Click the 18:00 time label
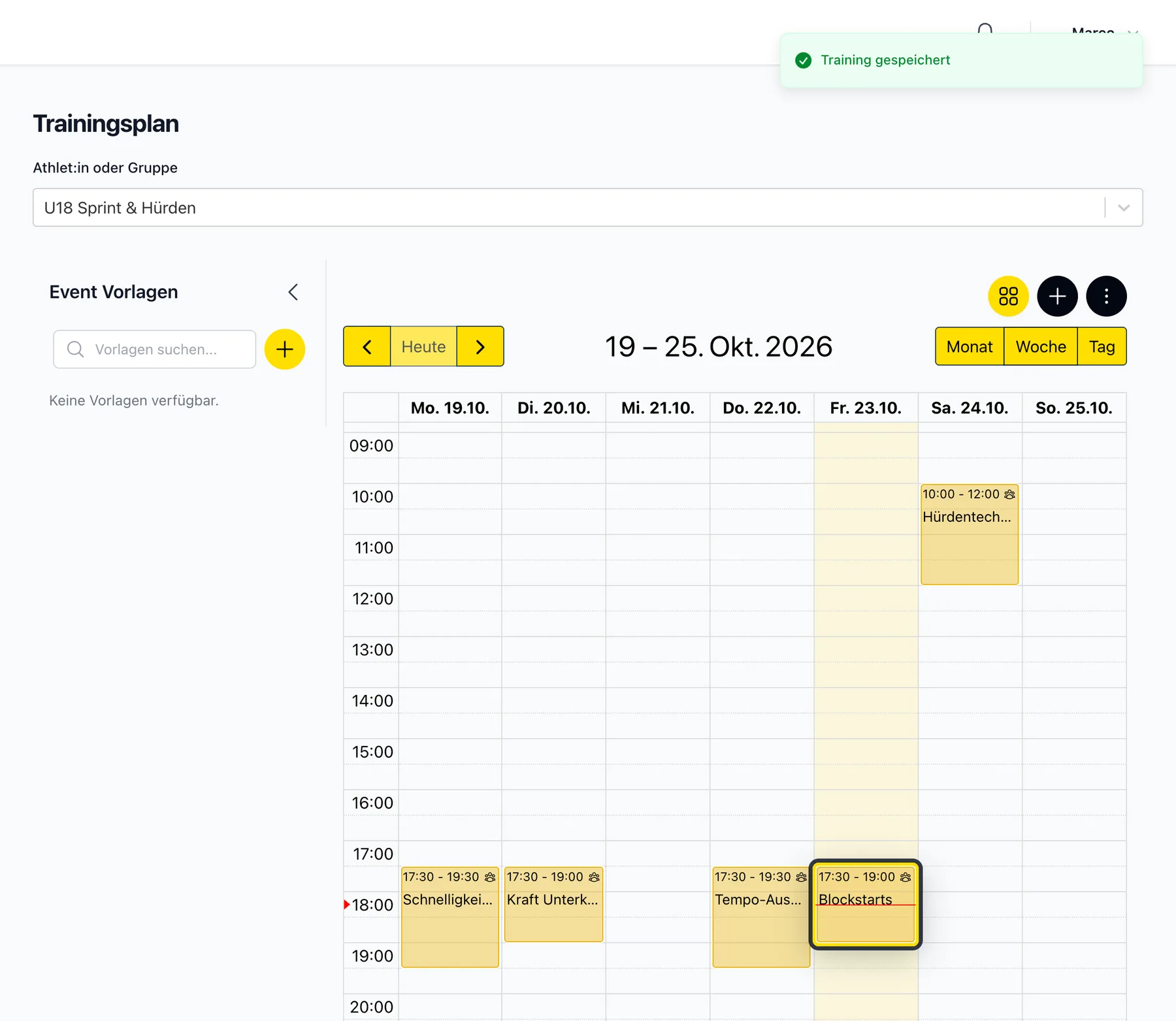Viewport: 1176px width, 1021px height. point(372,905)
